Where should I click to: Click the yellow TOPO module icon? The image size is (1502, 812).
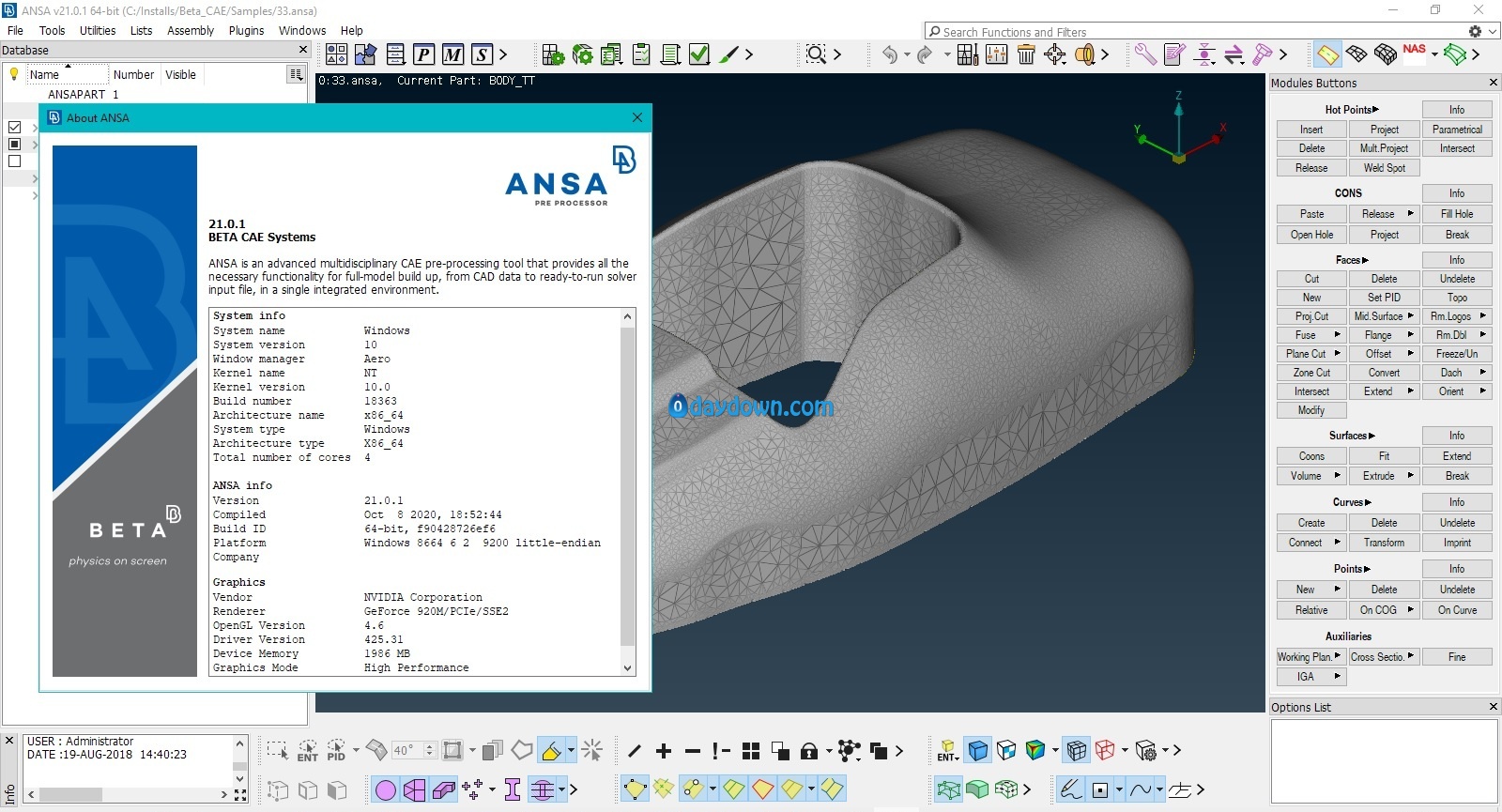(x=1327, y=54)
